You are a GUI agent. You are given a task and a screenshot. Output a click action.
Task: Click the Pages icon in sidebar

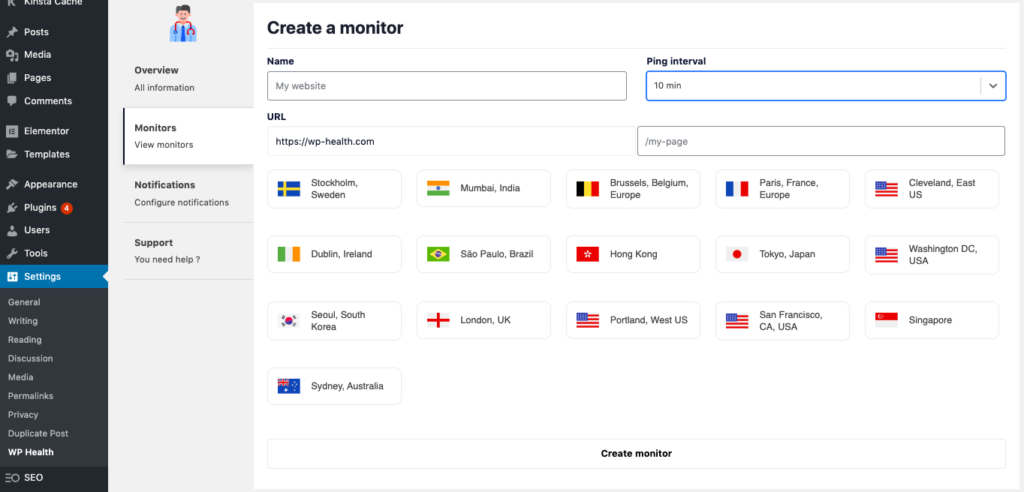pos(12,78)
